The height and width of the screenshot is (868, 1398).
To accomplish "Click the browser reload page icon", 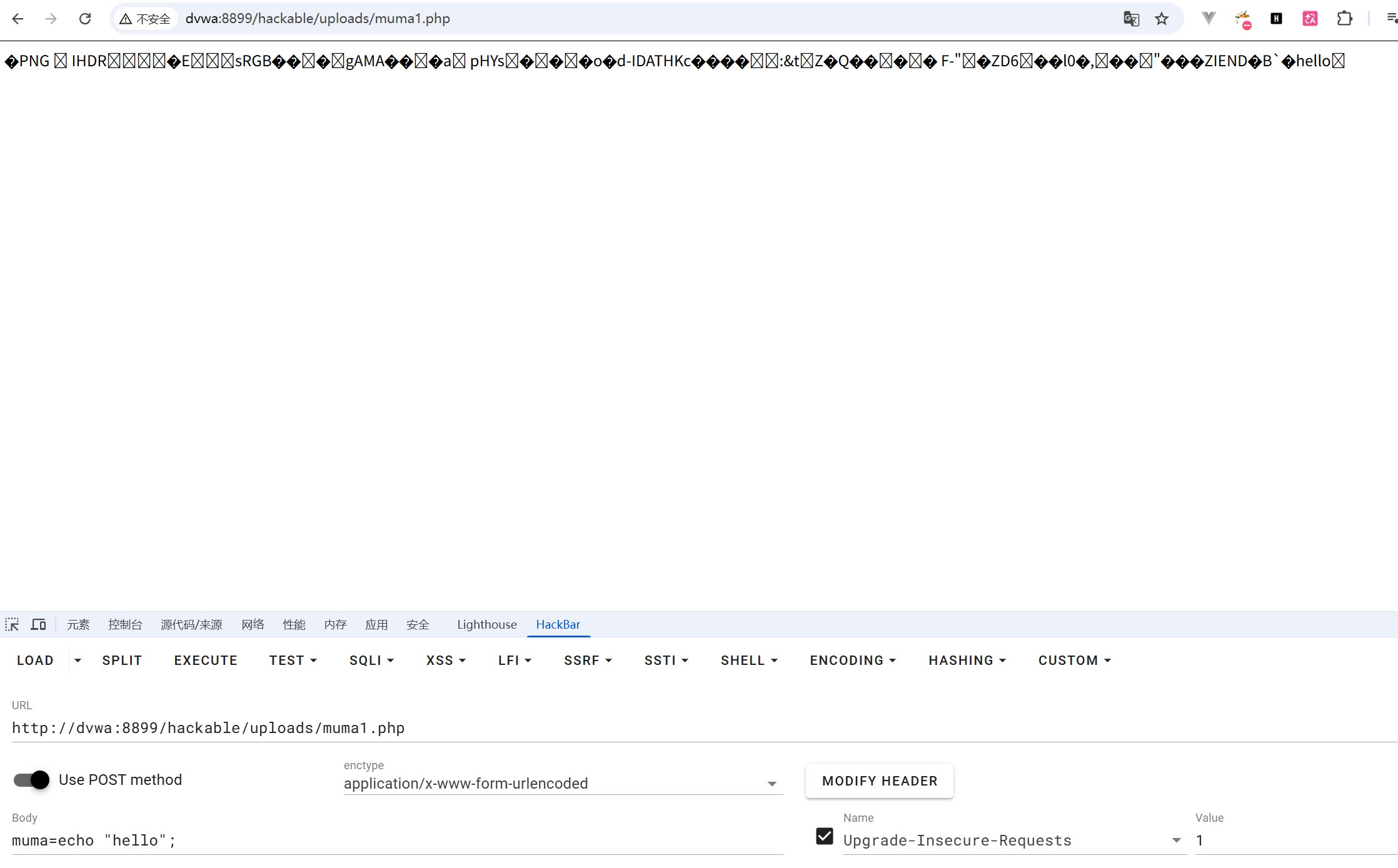I will point(85,19).
